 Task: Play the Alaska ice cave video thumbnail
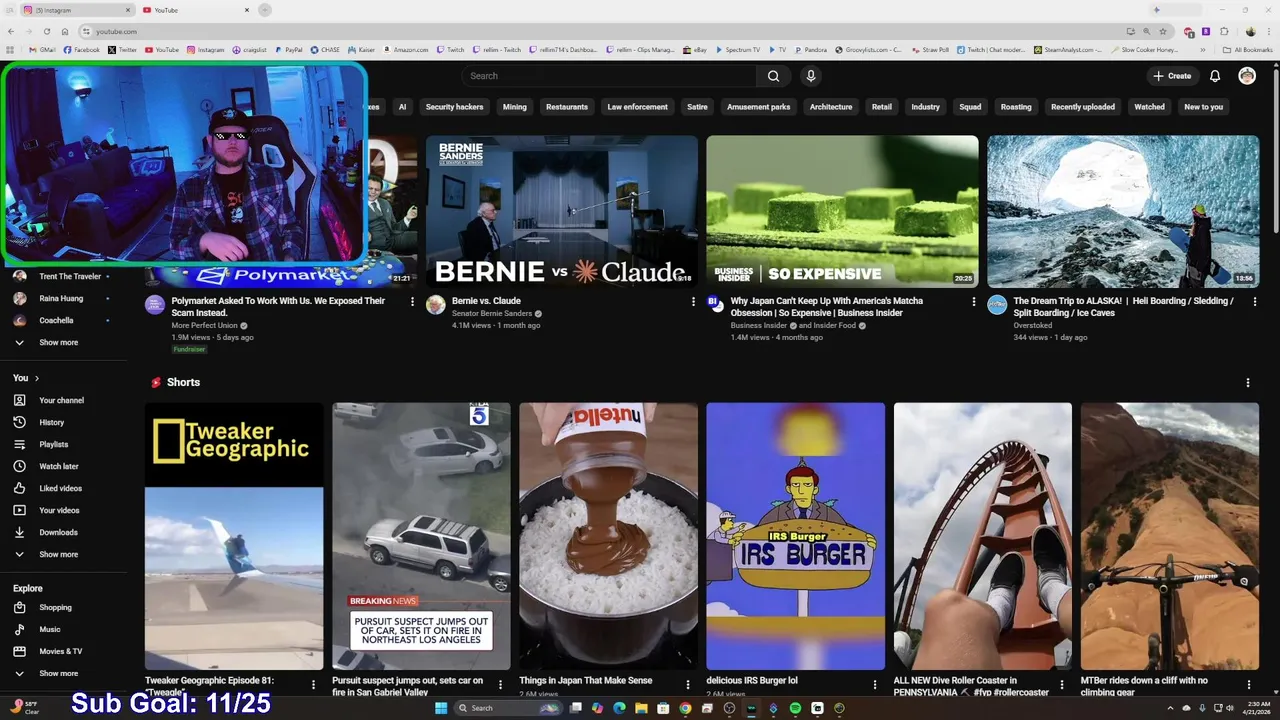[1123, 211]
